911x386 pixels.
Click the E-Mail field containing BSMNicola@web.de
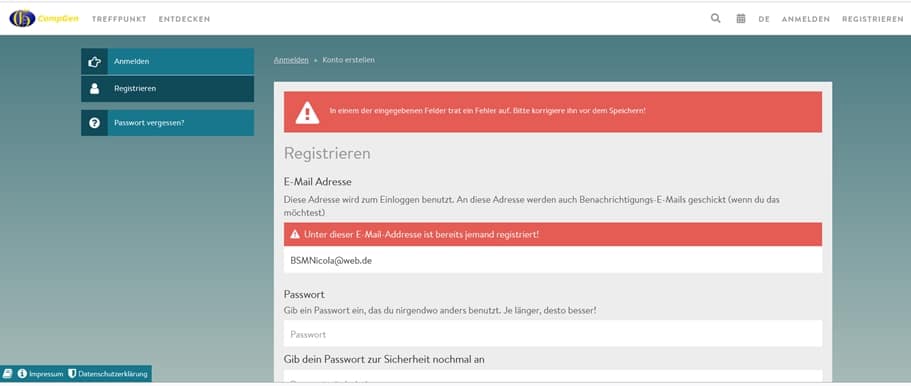pos(553,260)
